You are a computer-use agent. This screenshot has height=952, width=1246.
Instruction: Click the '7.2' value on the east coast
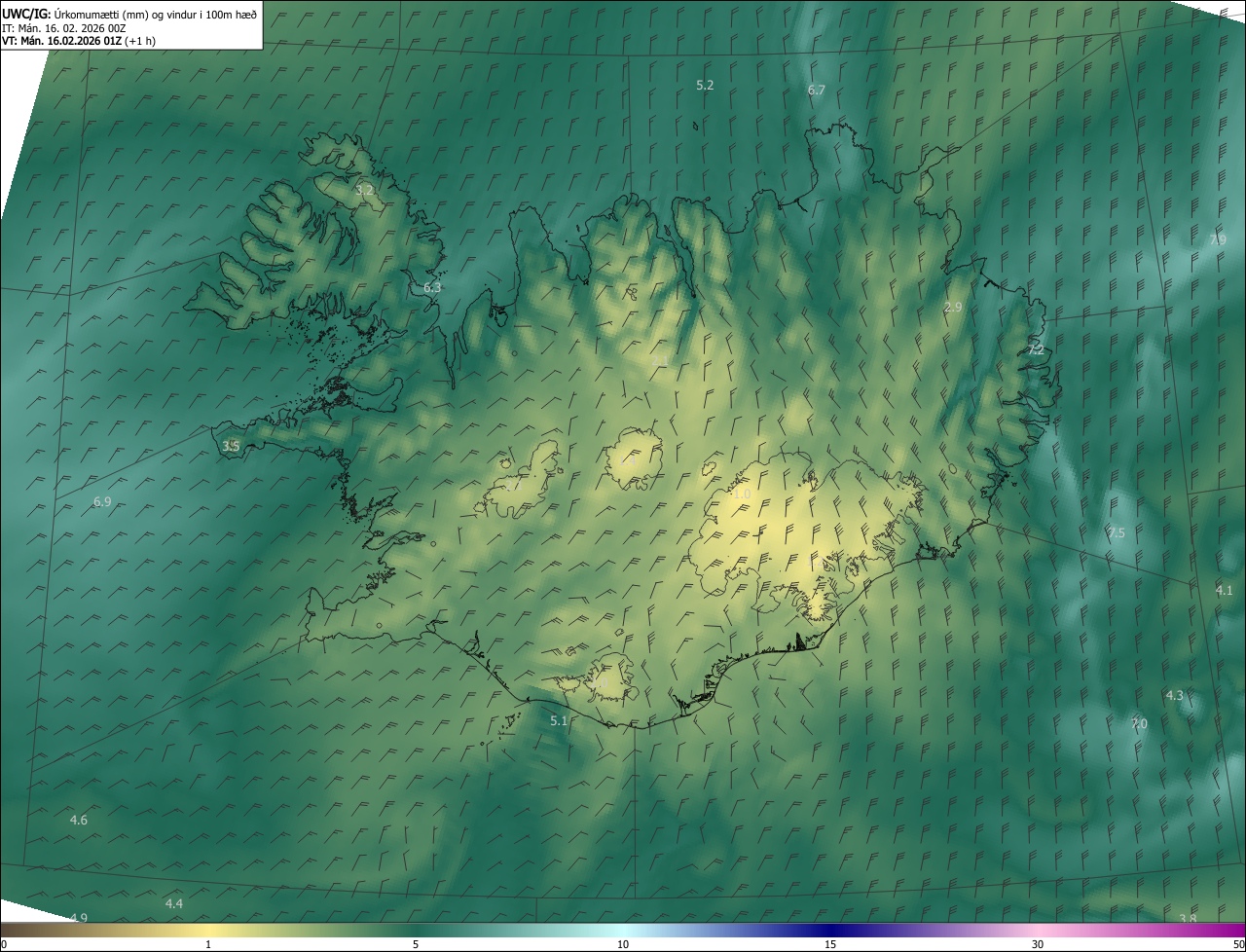click(1036, 349)
